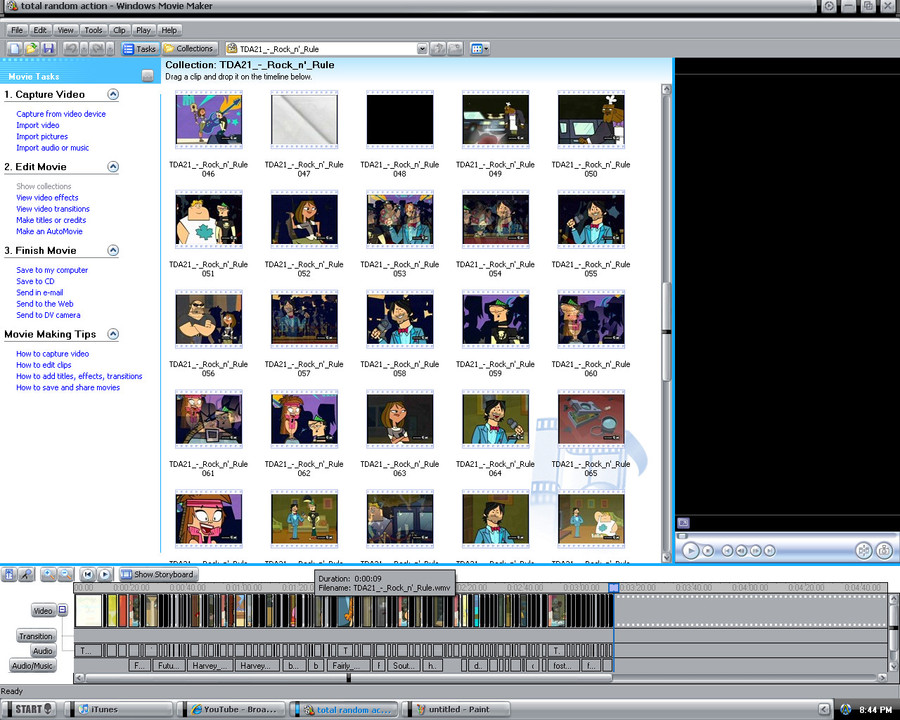Open View video effects link
900x720 pixels.
[x=47, y=198]
